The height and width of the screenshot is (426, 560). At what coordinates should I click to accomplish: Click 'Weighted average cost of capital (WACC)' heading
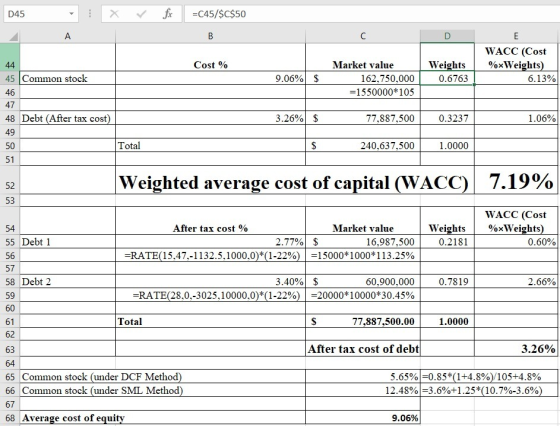point(293,182)
